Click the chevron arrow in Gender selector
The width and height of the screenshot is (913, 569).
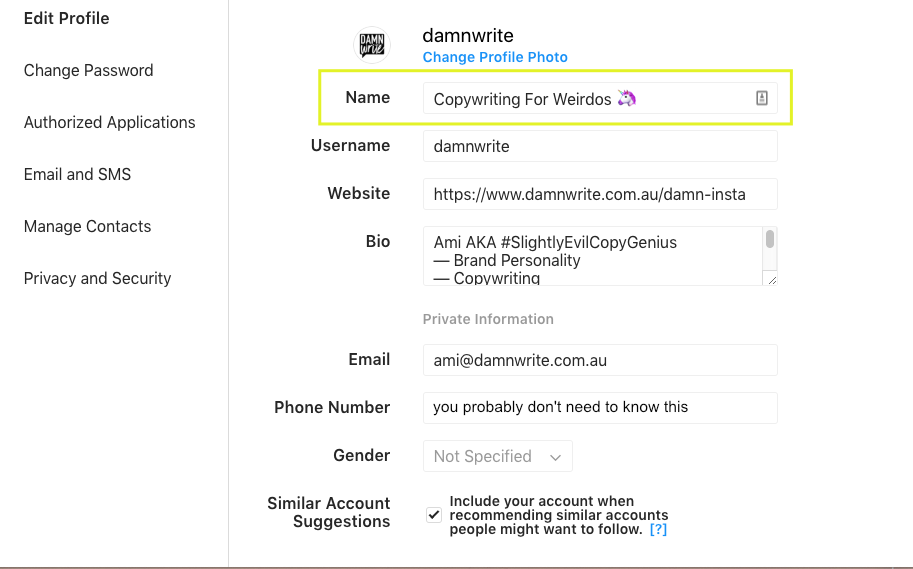click(x=555, y=457)
